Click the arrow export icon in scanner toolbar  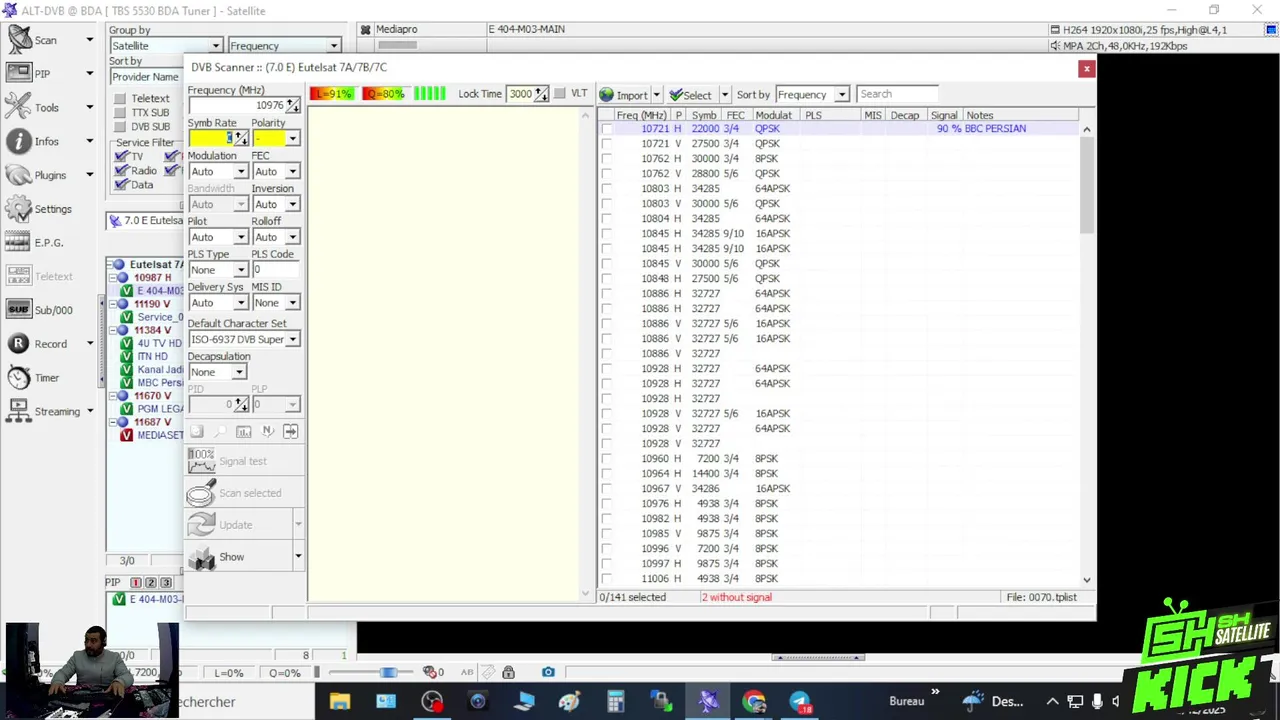coord(290,431)
